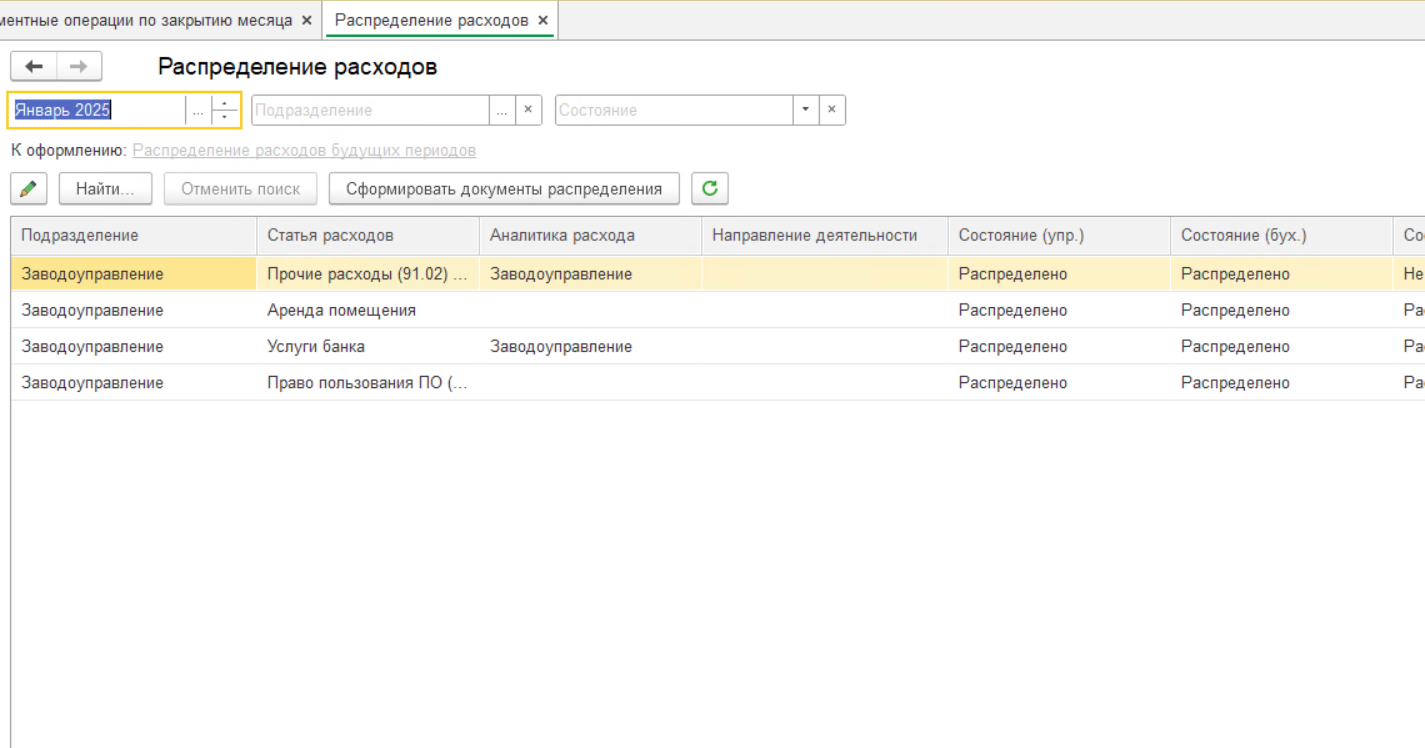Open Распределение расходов будущих периодов link
1425x748 pixels.
tap(304, 151)
